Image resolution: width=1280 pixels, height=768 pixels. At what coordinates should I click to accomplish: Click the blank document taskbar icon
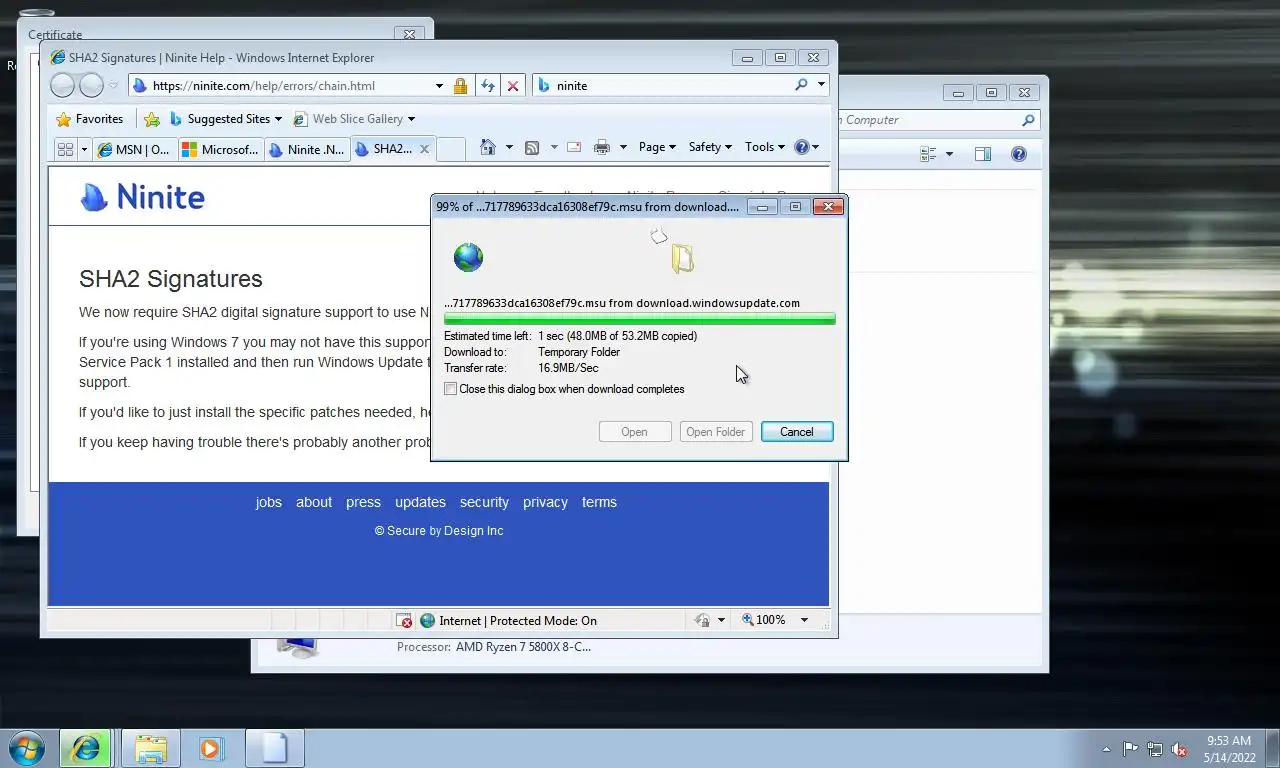(274, 748)
